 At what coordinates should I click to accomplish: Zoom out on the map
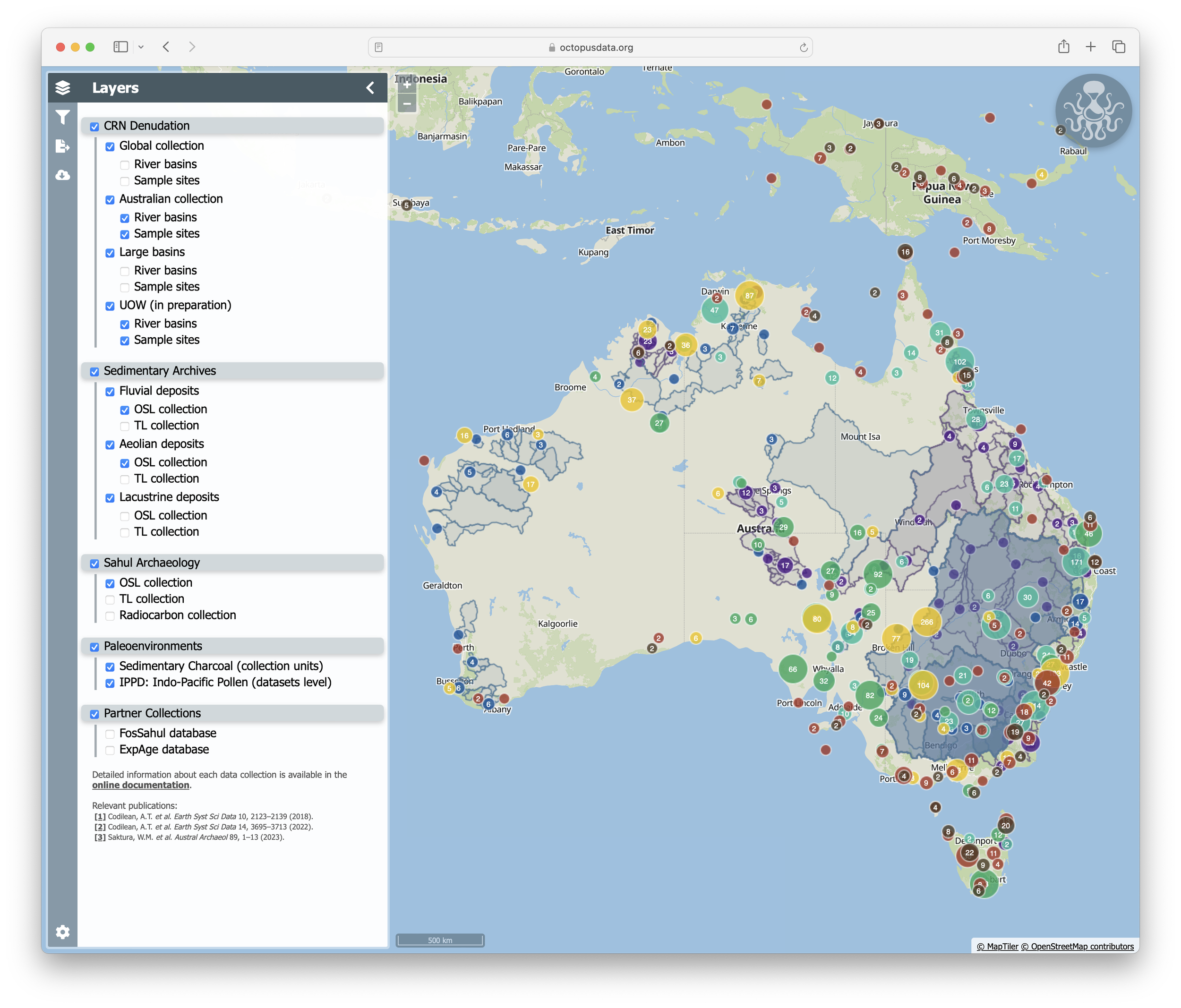[x=407, y=104]
